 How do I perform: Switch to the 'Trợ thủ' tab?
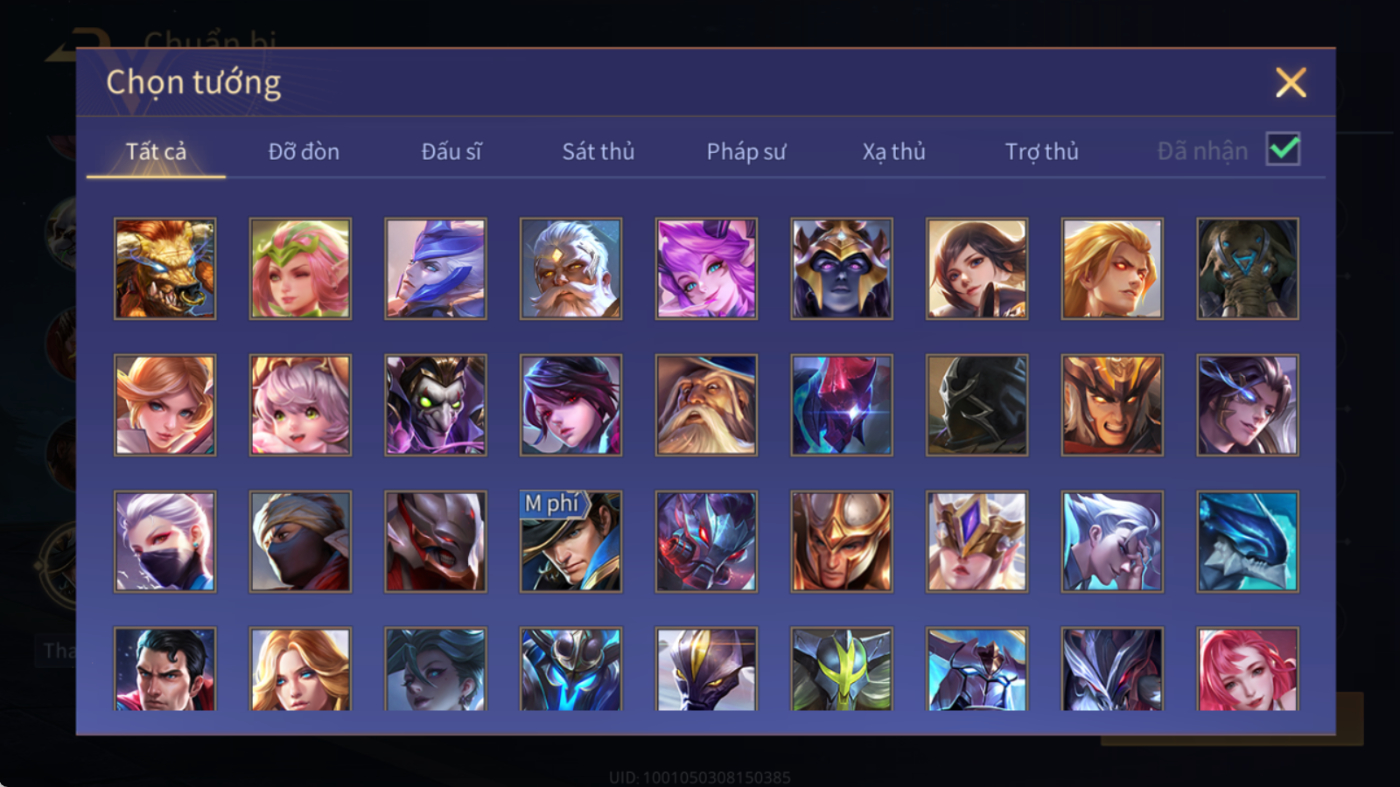coord(1042,152)
